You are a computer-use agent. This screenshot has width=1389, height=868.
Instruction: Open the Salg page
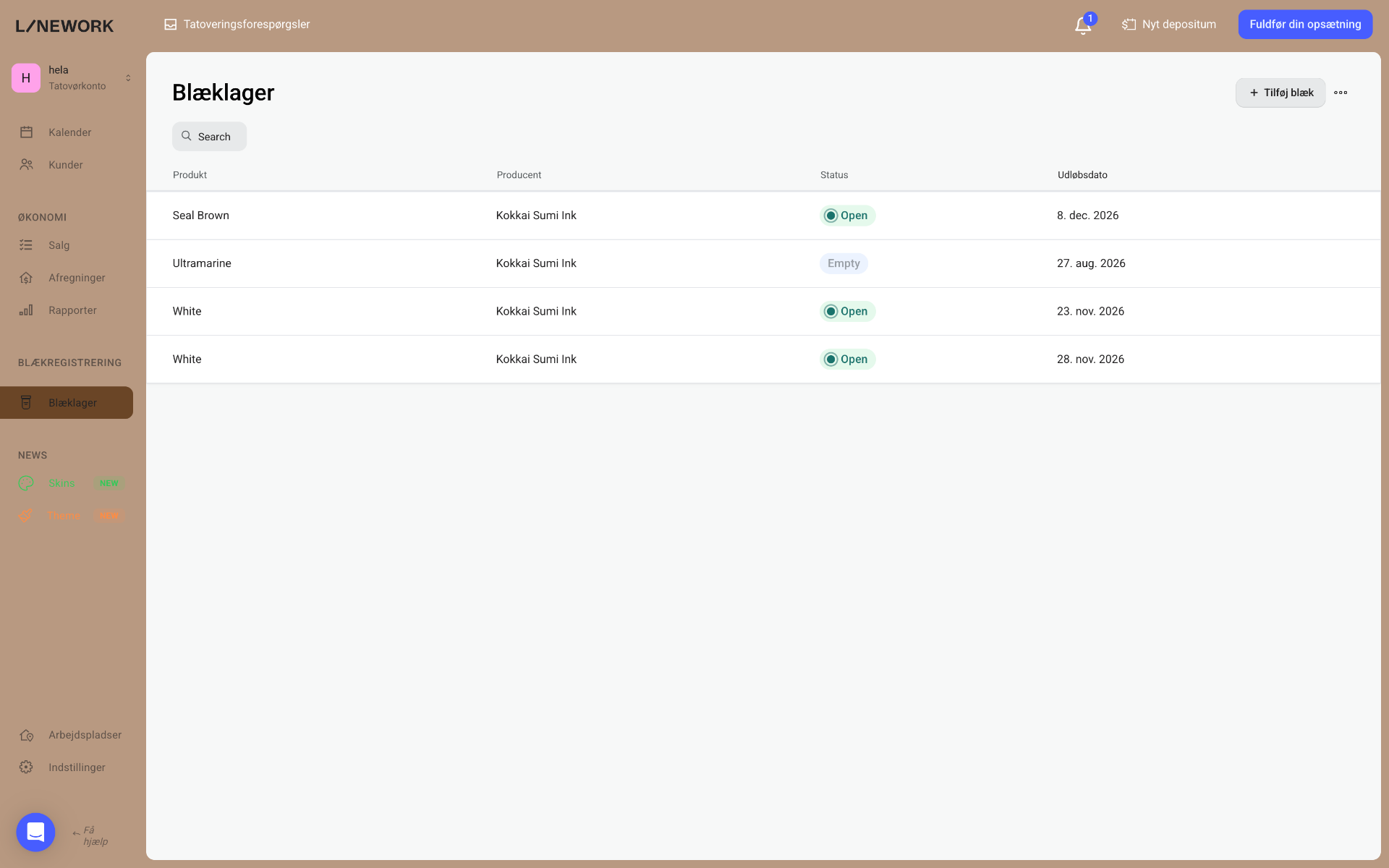tap(67, 245)
